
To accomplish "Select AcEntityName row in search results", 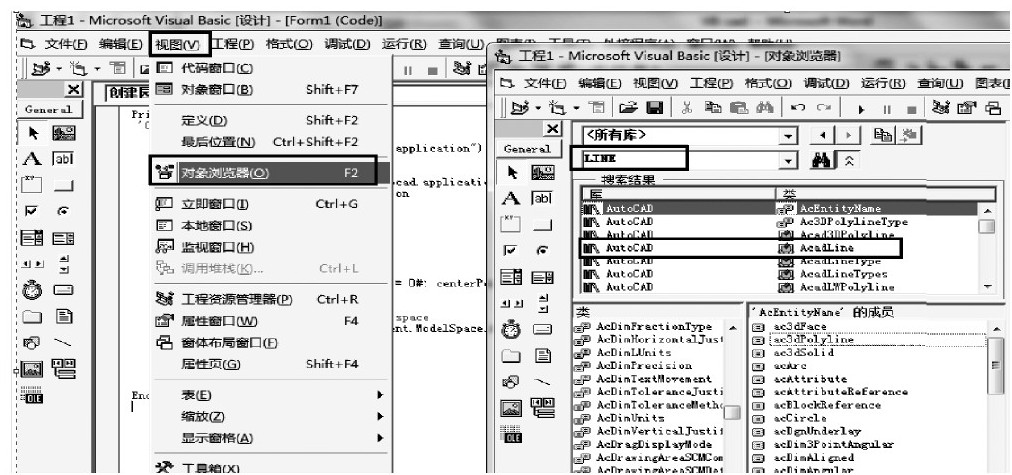I will click(785, 208).
